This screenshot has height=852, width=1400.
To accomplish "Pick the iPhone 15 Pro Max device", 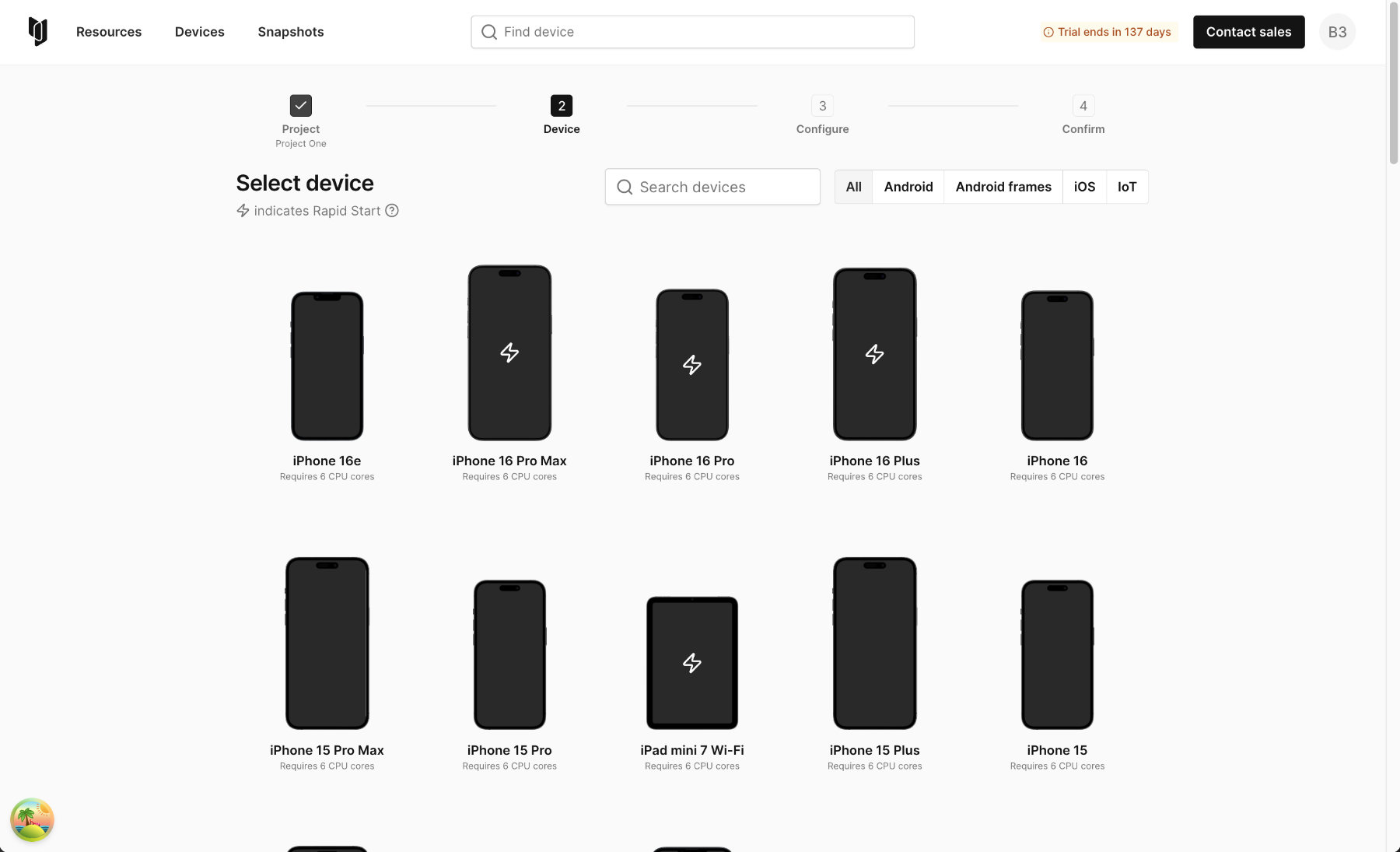I will [x=327, y=643].
